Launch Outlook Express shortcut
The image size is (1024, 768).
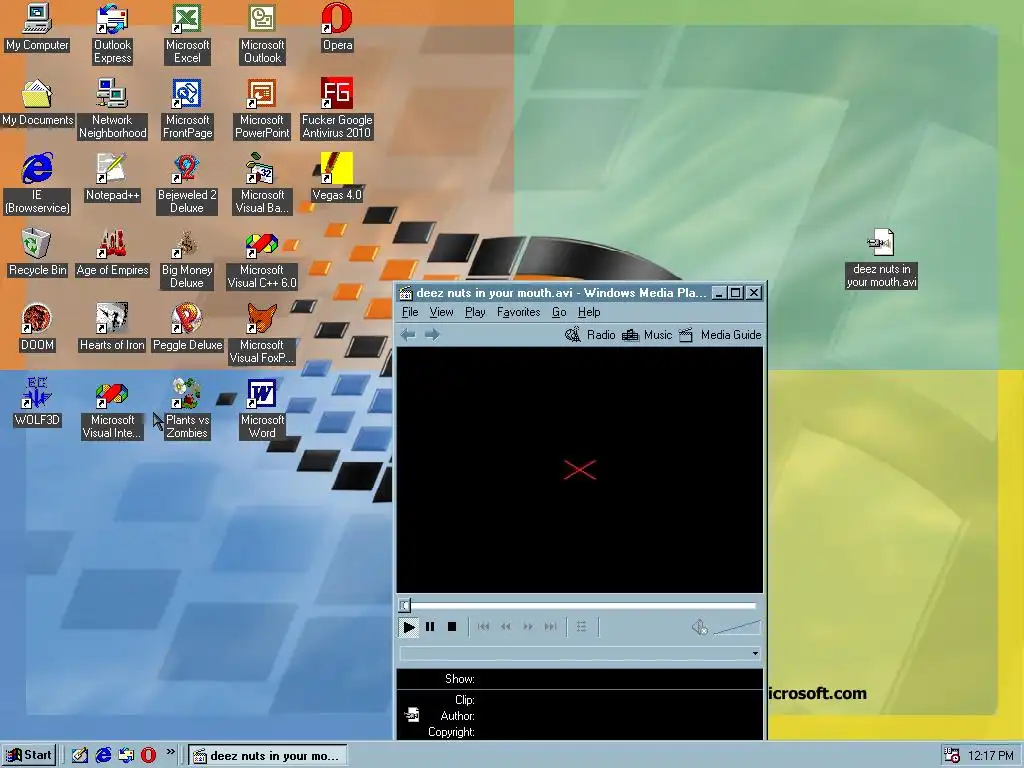tap(112, 34)
